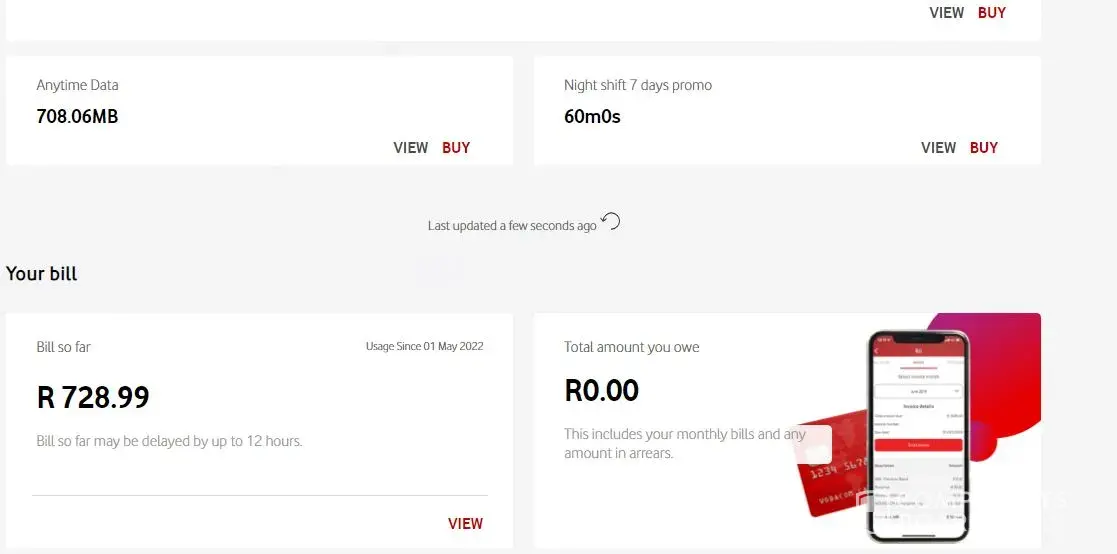Click BUY in the cut-off card above Night shift
This screenshot has height=554, width=1117.
[x=992, y=13]
